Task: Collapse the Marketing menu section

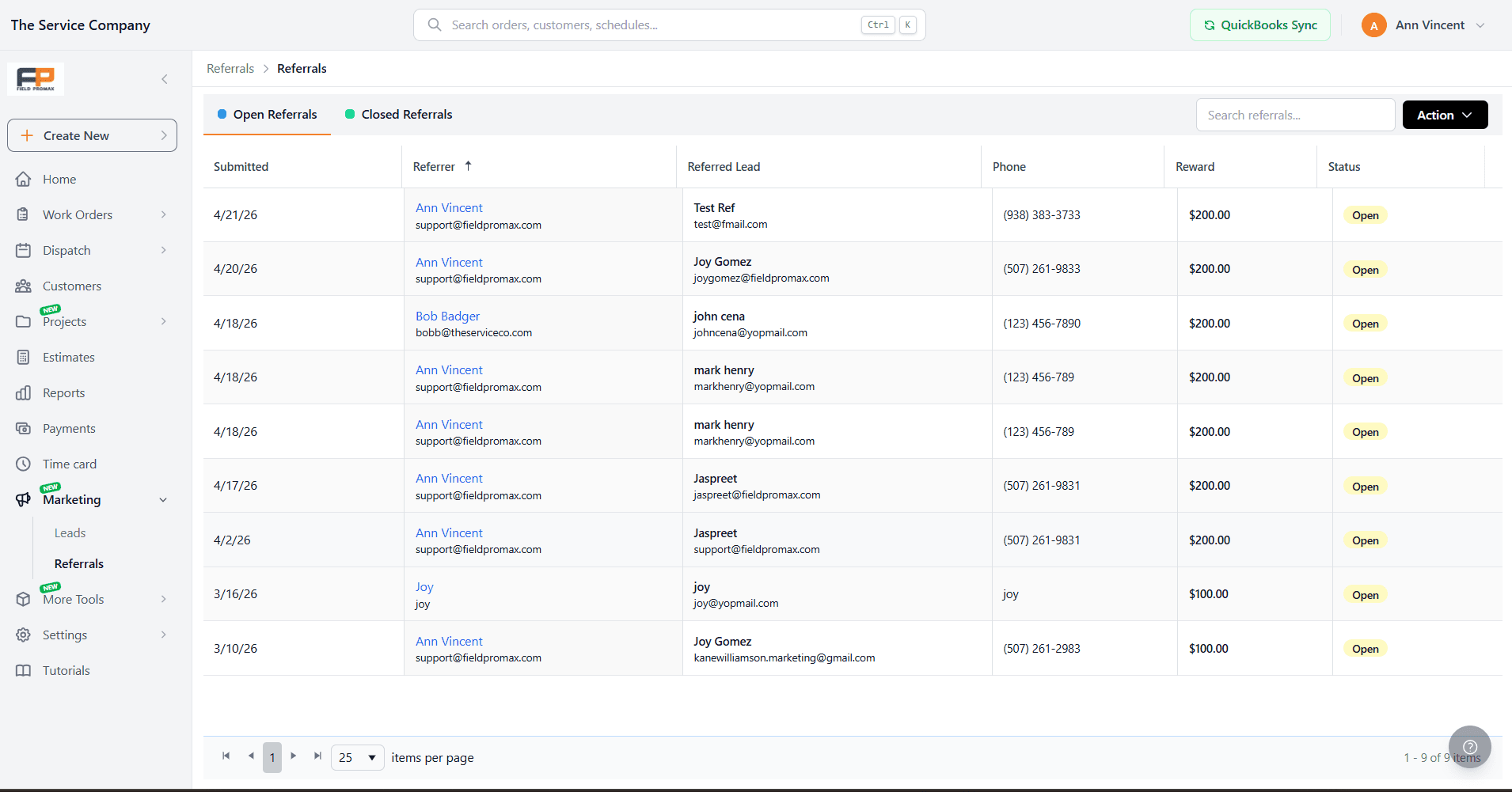Action: pyautogui.click(x=164, y=500)
